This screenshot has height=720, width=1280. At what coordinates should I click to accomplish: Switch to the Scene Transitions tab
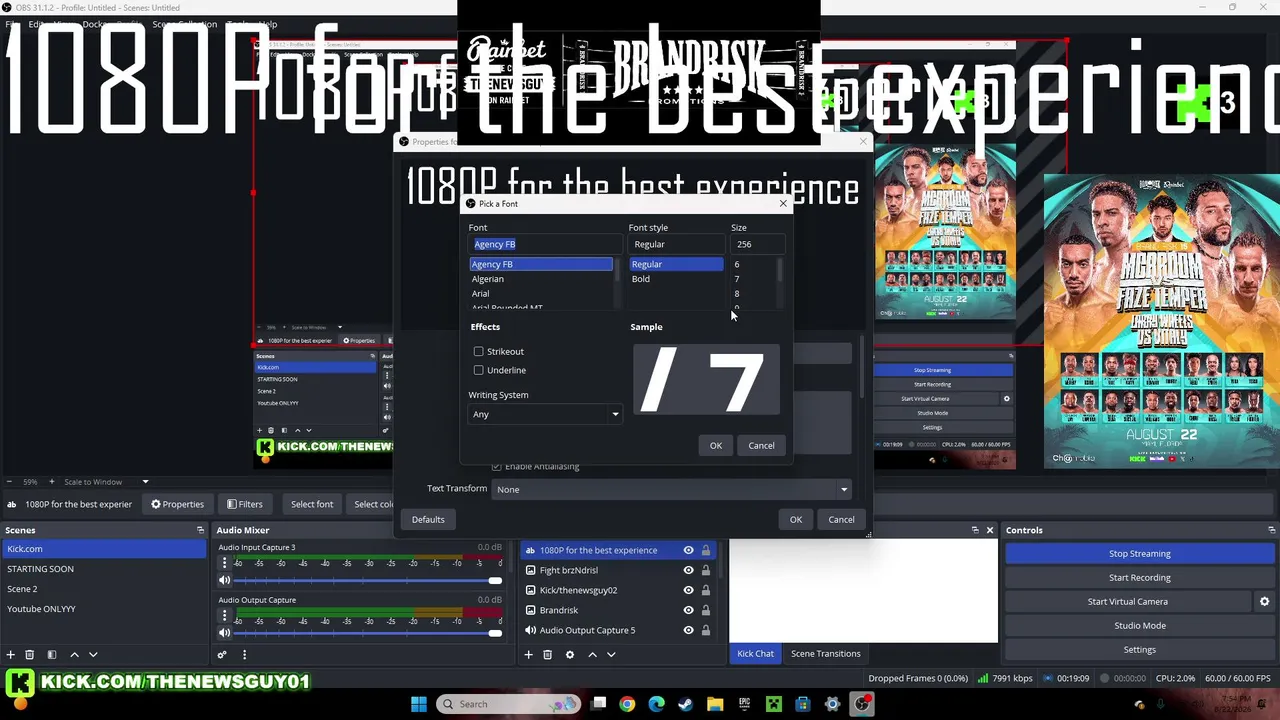(825, 654)
